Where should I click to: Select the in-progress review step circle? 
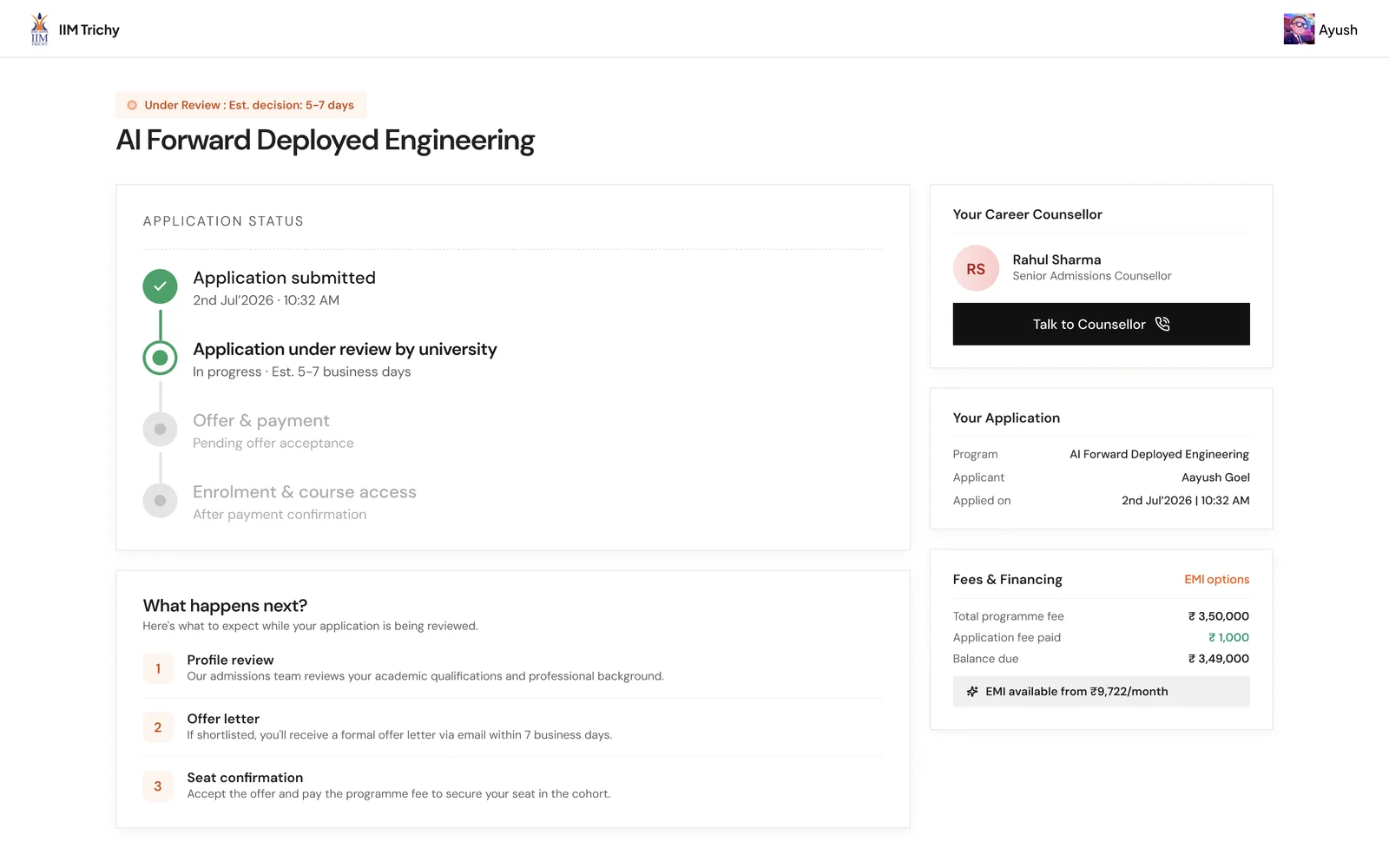point(160,358)
